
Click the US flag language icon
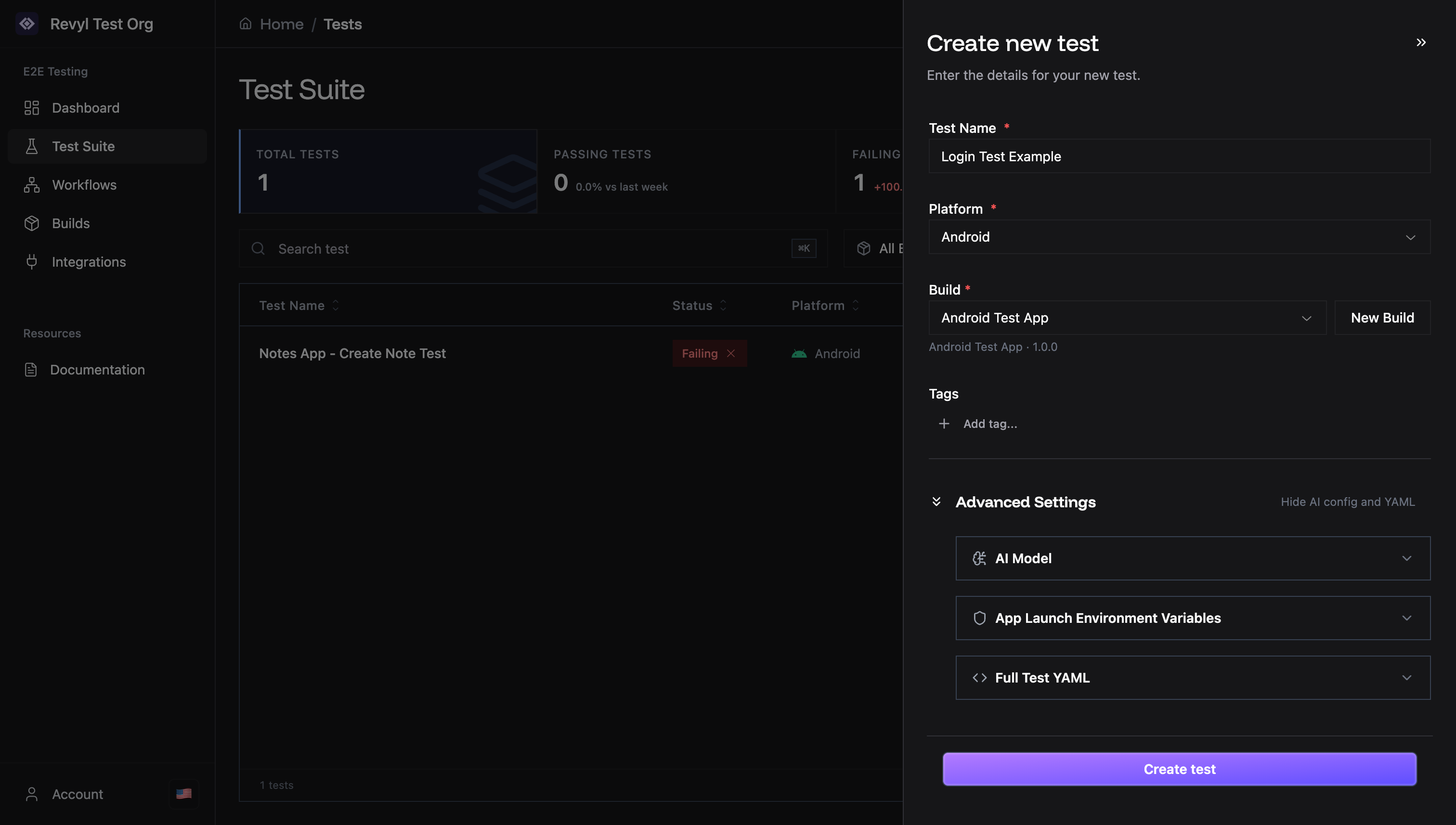pos(183,793)
